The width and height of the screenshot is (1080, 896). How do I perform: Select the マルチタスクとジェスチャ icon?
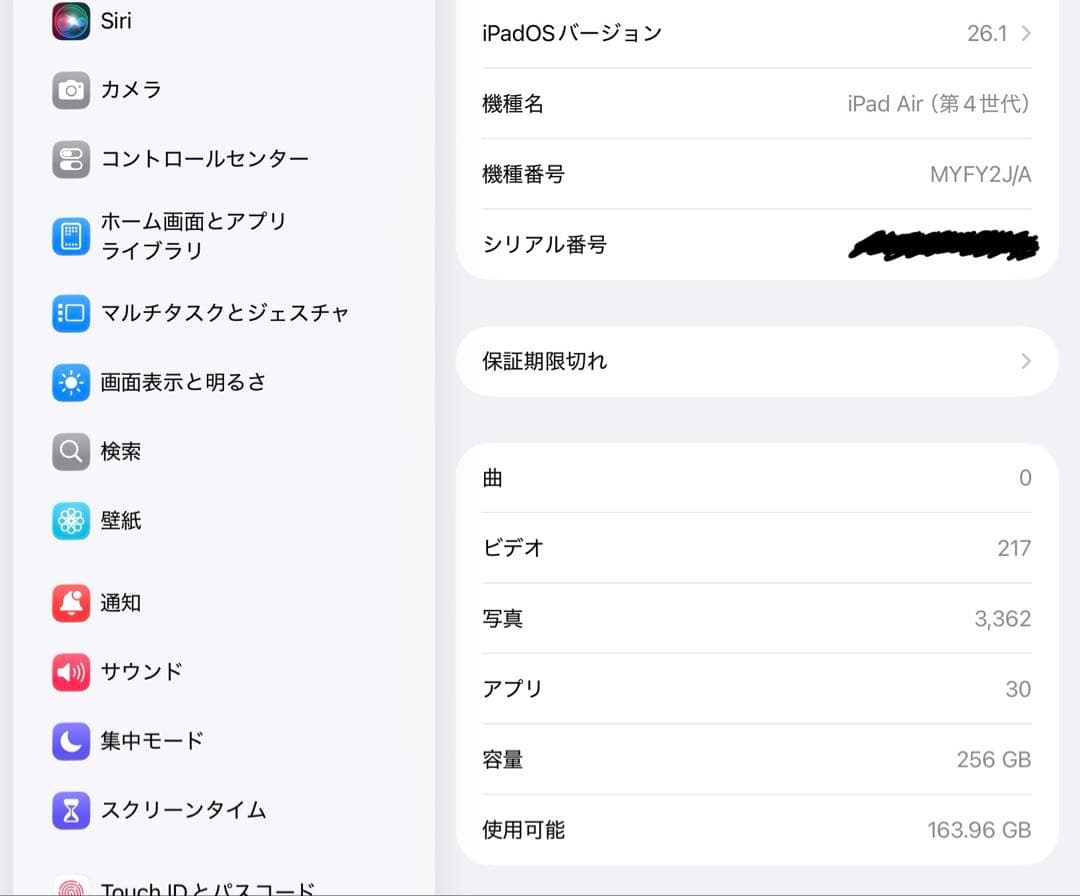click(70, 313)
